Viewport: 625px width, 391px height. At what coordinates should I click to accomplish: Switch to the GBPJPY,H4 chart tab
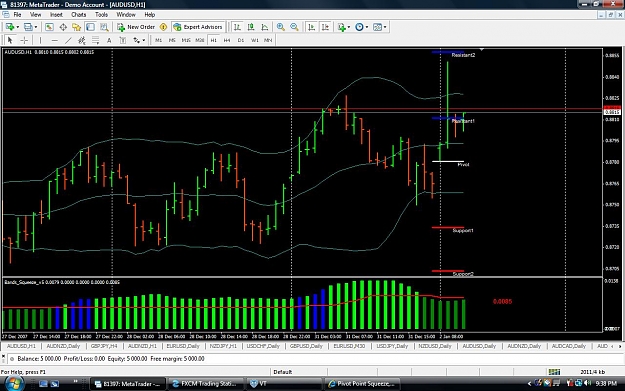click(x=104, y=346)
